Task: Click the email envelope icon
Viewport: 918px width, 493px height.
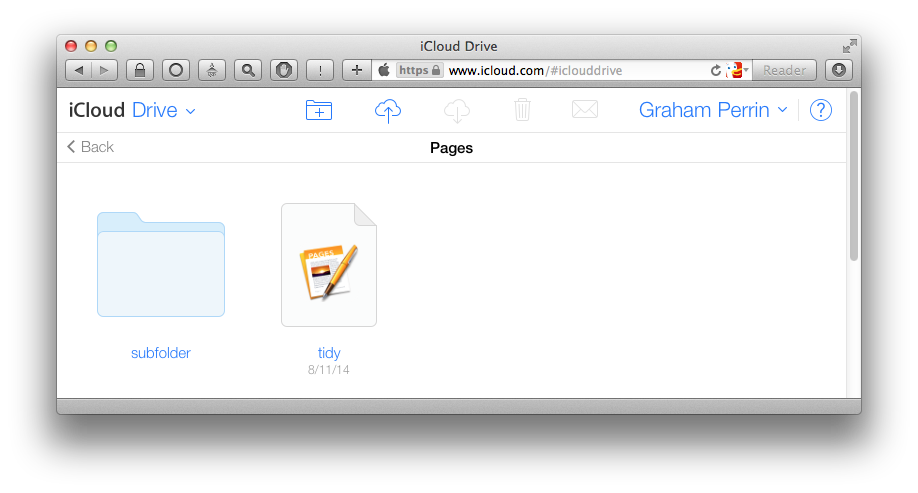Action: tap(585, 109)
